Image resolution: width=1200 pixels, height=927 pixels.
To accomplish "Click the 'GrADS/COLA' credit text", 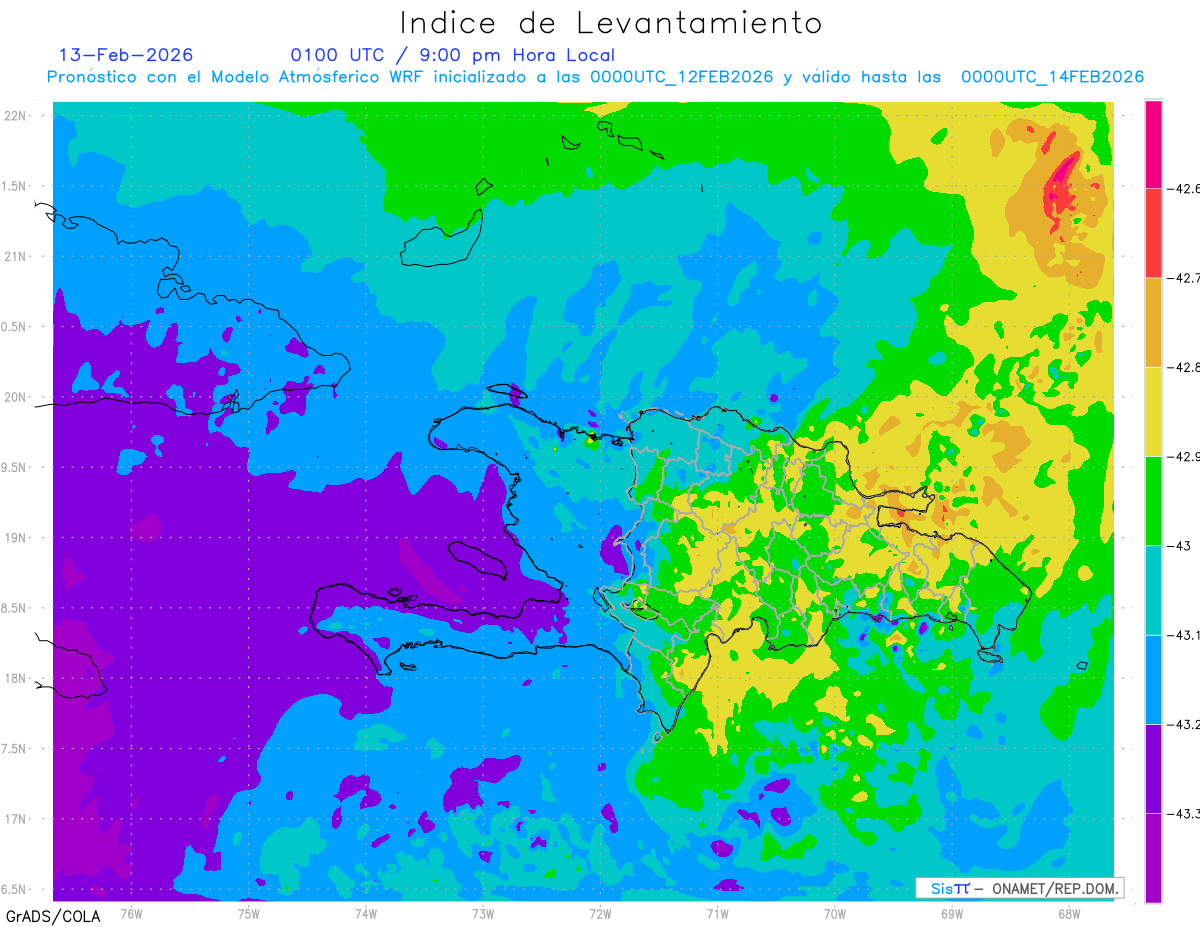I will pos(52,915).
